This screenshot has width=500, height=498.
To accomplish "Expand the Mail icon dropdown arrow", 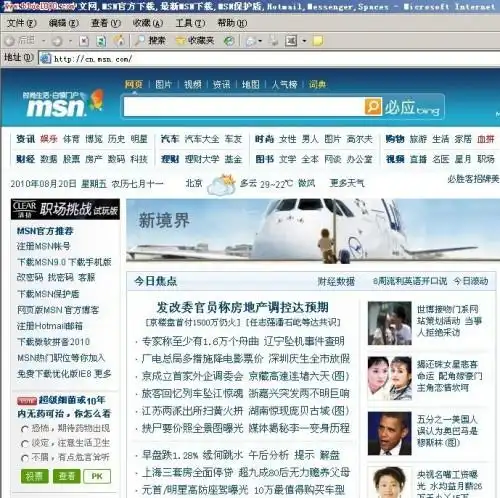I will [x=260, y=41].
